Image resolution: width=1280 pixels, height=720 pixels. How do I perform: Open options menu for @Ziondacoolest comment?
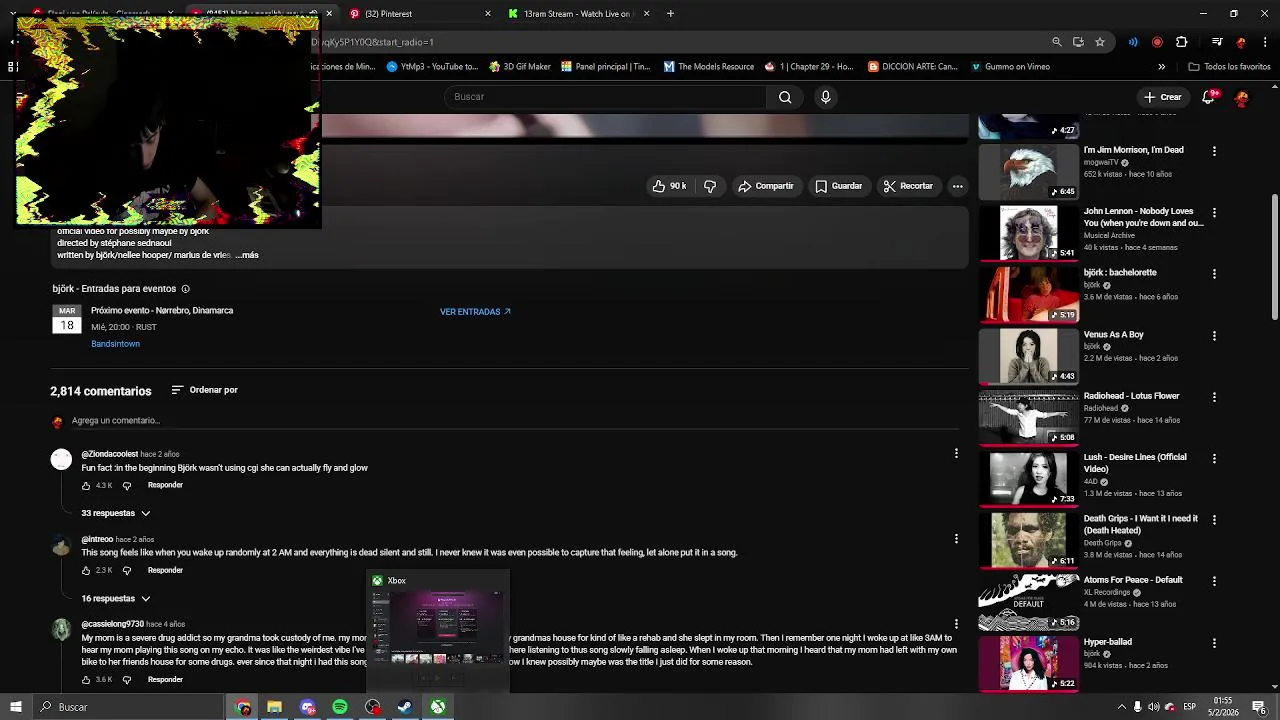[x=956, y=453]
